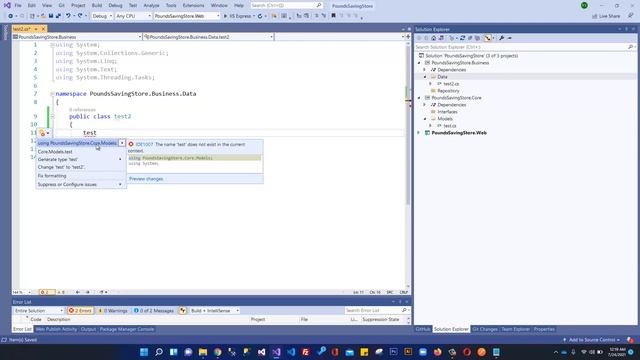Select the Repository folder in Solution Explorer
The width and height of the screenshot is (640, 360).
(x=448, y=91)
